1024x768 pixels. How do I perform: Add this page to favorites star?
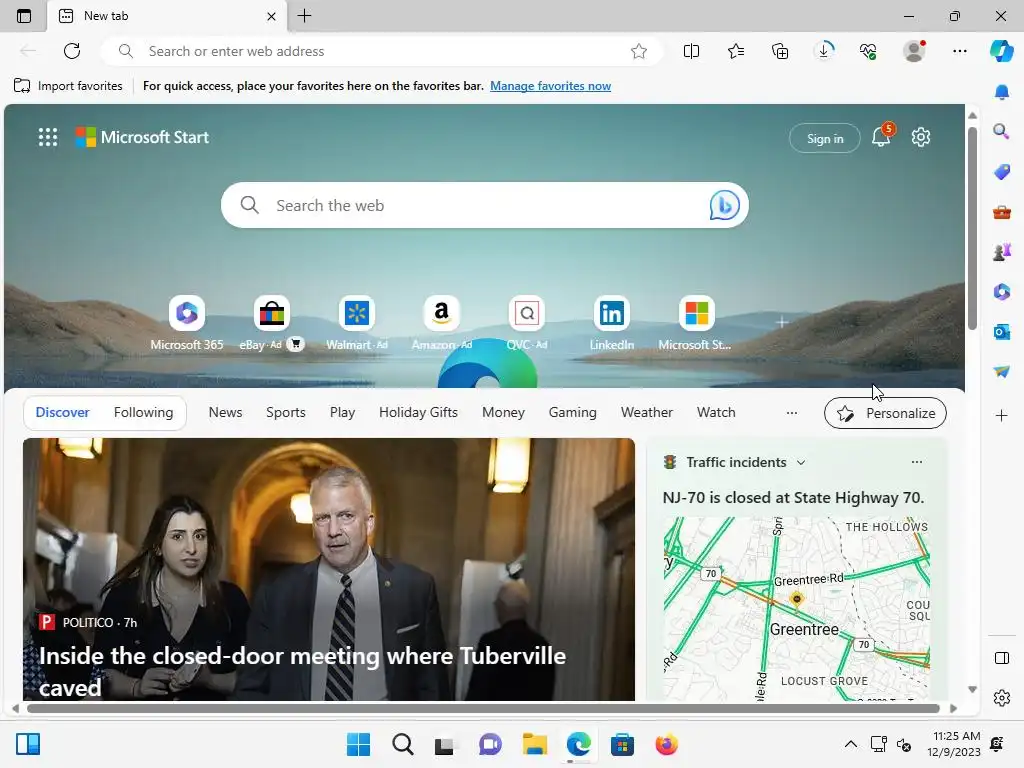[639, 51]
